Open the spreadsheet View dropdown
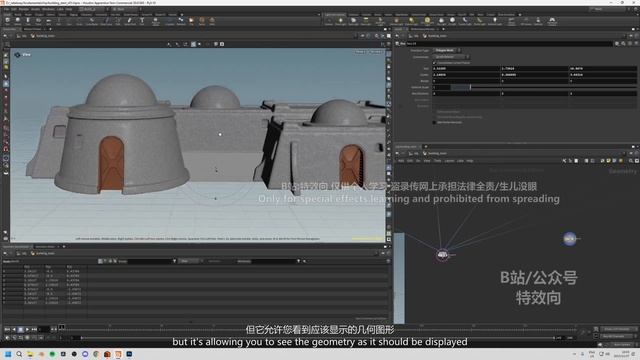This screenshot has width=640, height=360. coord(190,261)
